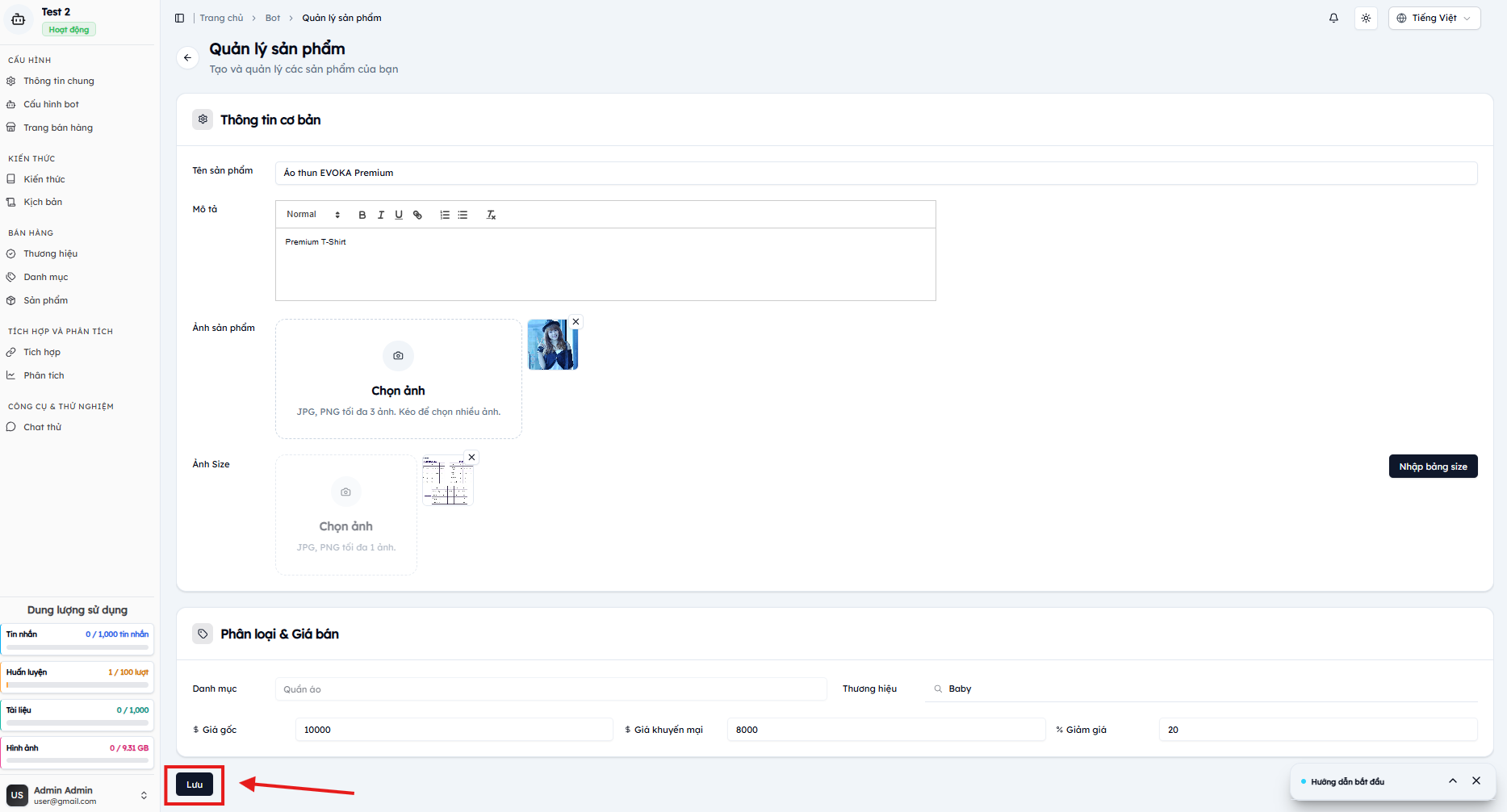Click the Tài liệu usage card

[x=77, y=714]
